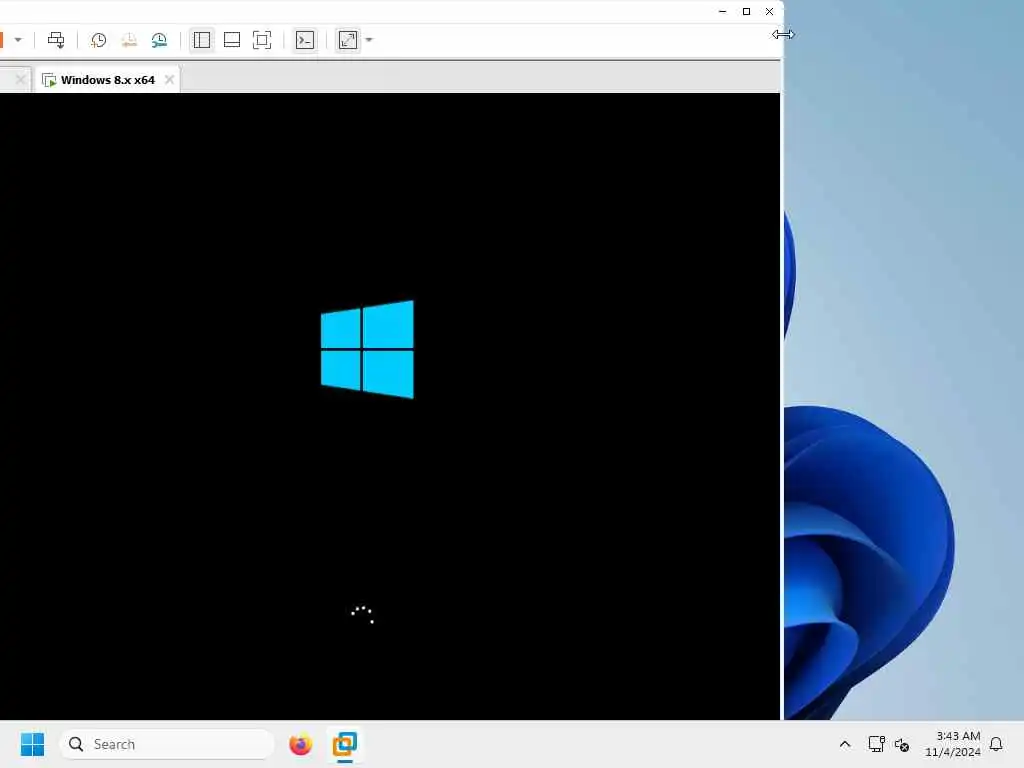
Task: Select the VMware Workstation taskbar icon
Action: click(x=345, y=744)
